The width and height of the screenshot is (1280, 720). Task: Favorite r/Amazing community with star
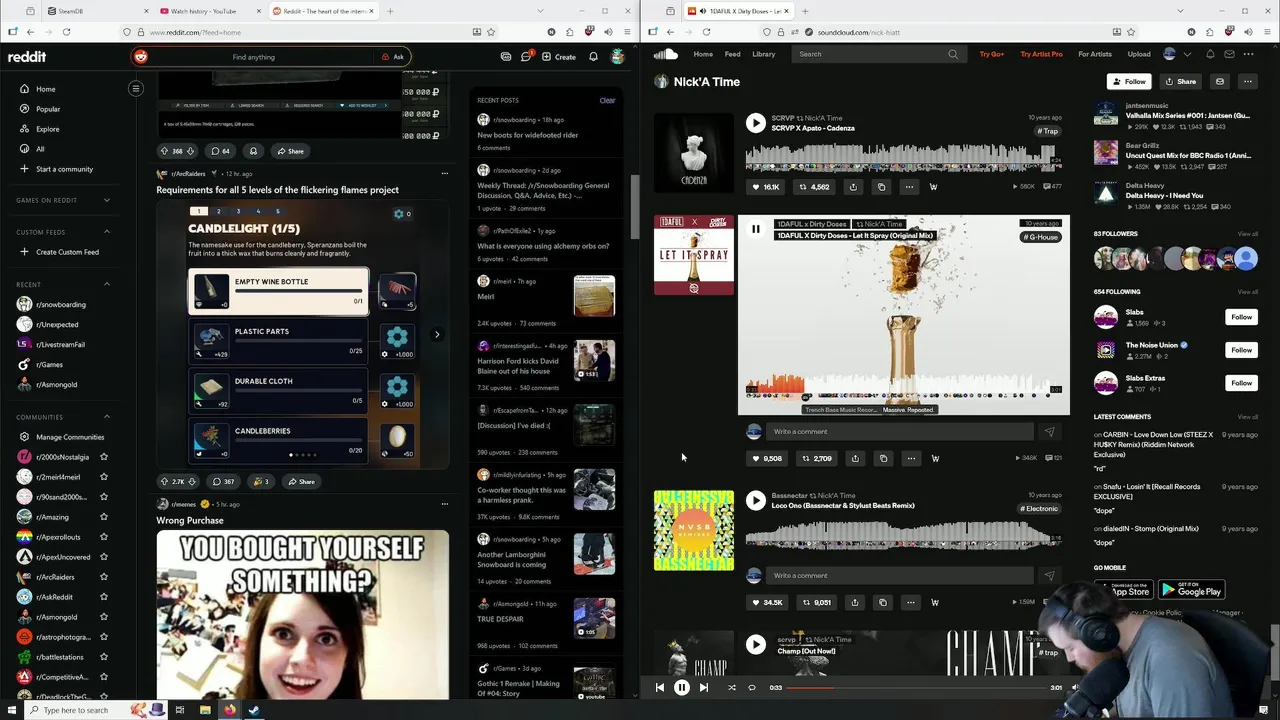pos(104,517)
